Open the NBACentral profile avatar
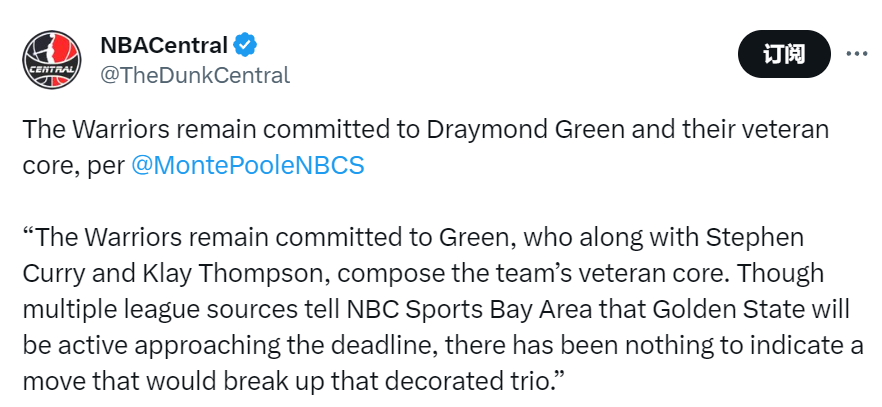Image resolution: width=882 pixels, height=407 pixels. [52, 60]
